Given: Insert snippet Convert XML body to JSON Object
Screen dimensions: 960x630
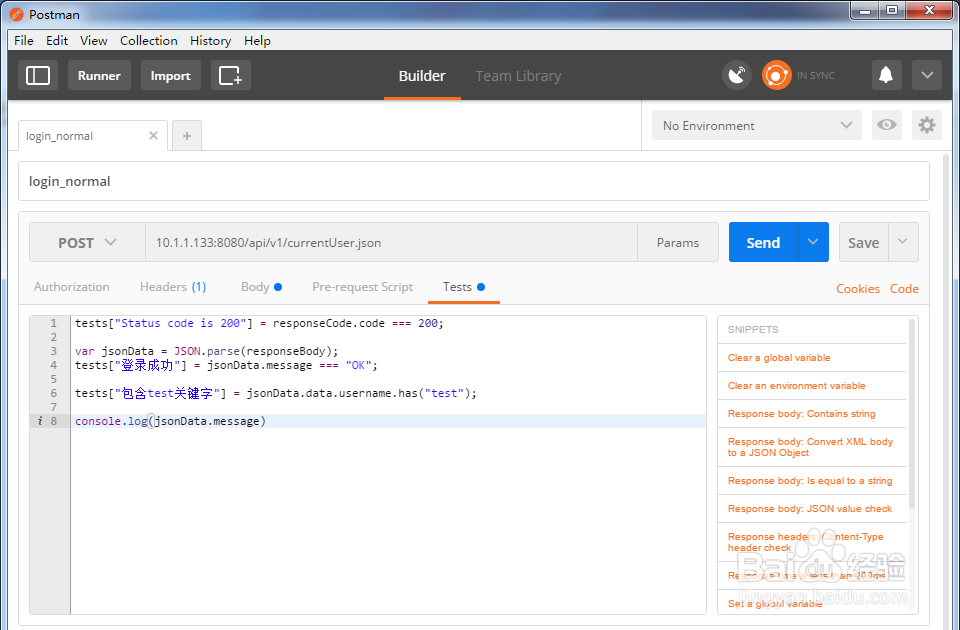Looking at the screenshot, I should pyautogui.click(x=810, y=447).
